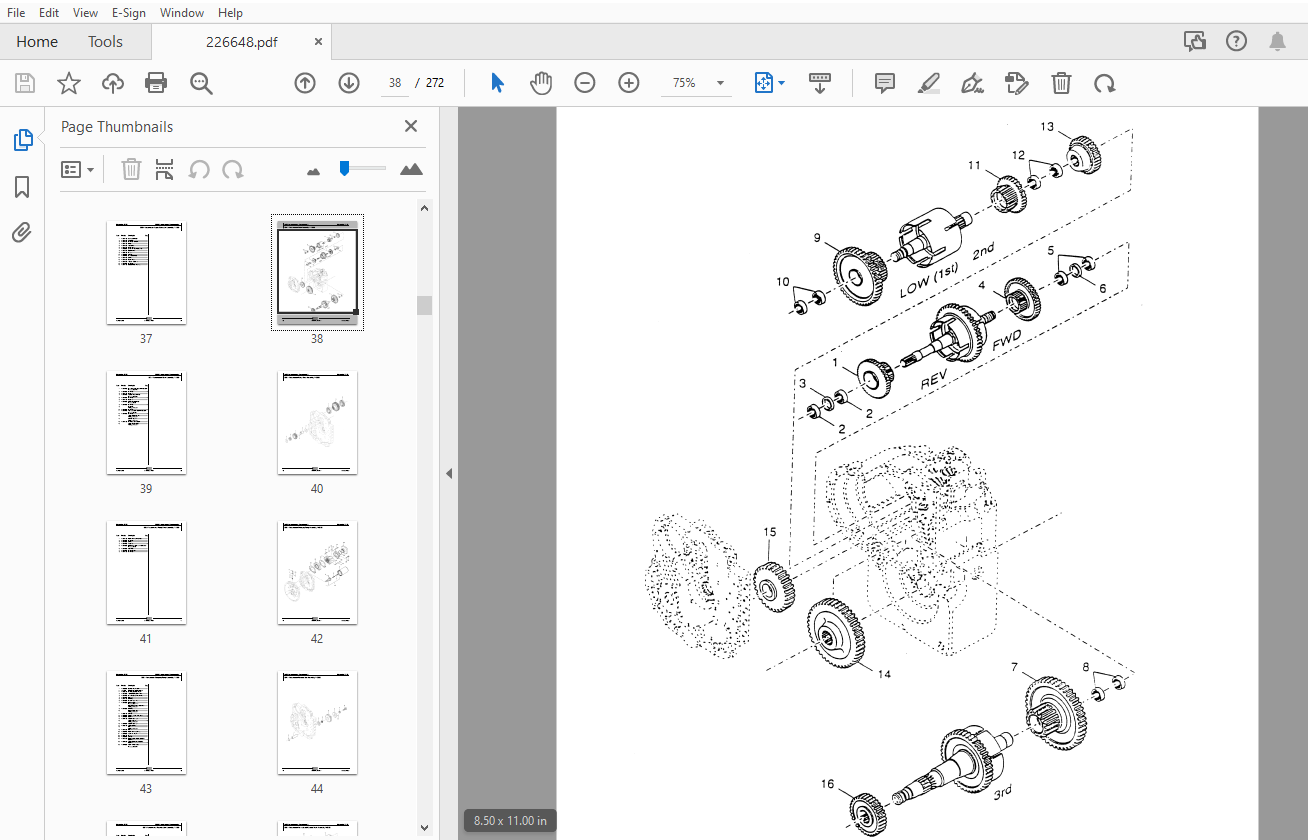The height and width of the screenshot is (840, 1308).
Task: Click the insert page break icon in thumbnails panel
Action: click(165, 169)
